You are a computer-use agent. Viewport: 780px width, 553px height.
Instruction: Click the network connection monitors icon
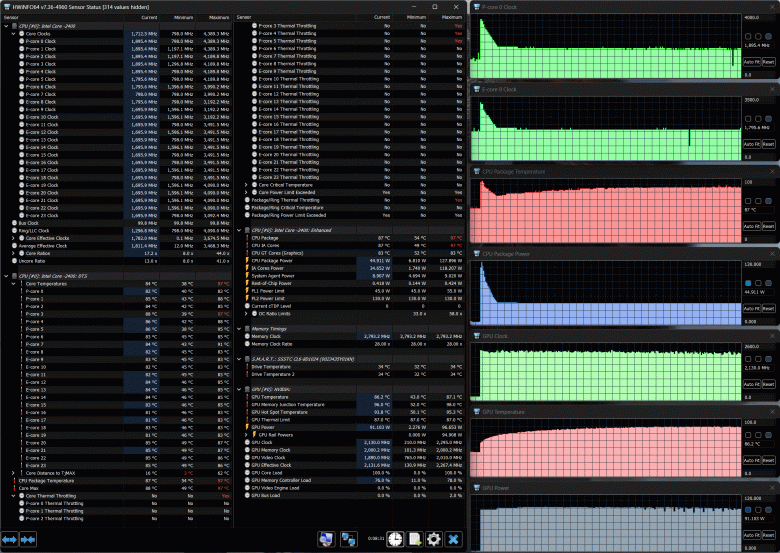[x=349, y=539]
